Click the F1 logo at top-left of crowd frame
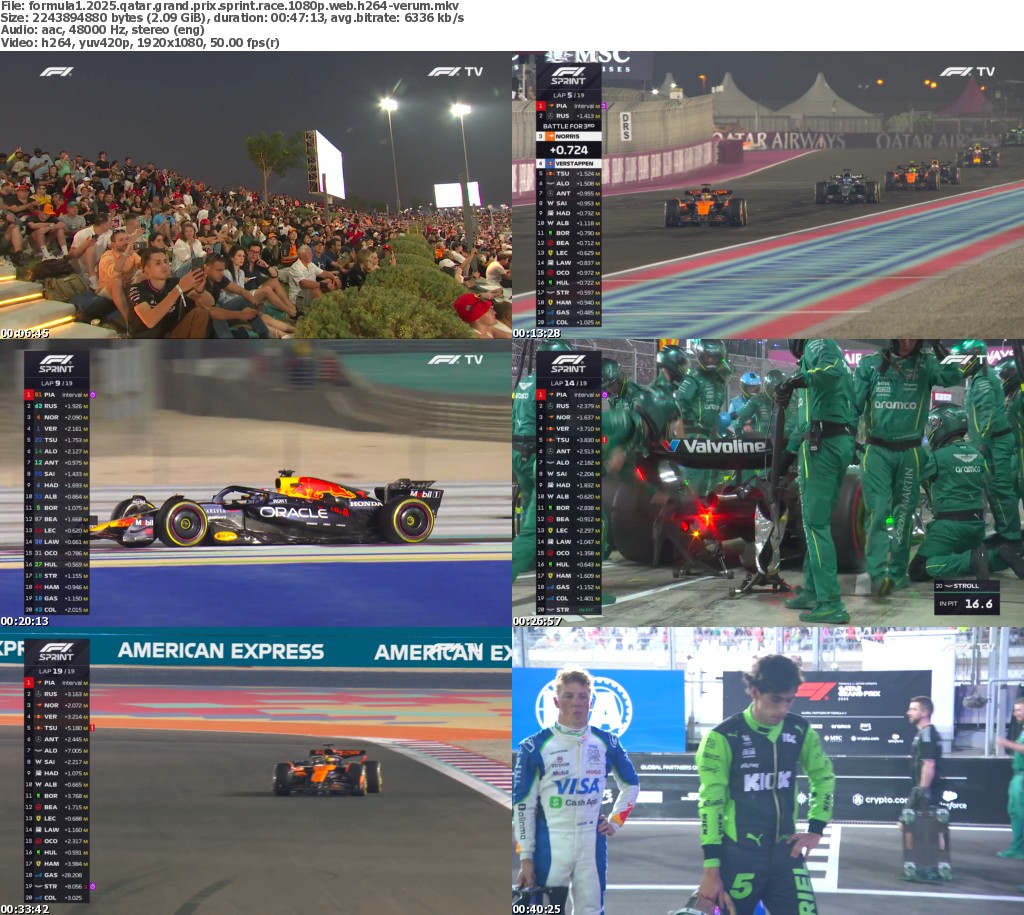Image resolution: width=1024 pixels, height=915 pixels. click(56, 71)
